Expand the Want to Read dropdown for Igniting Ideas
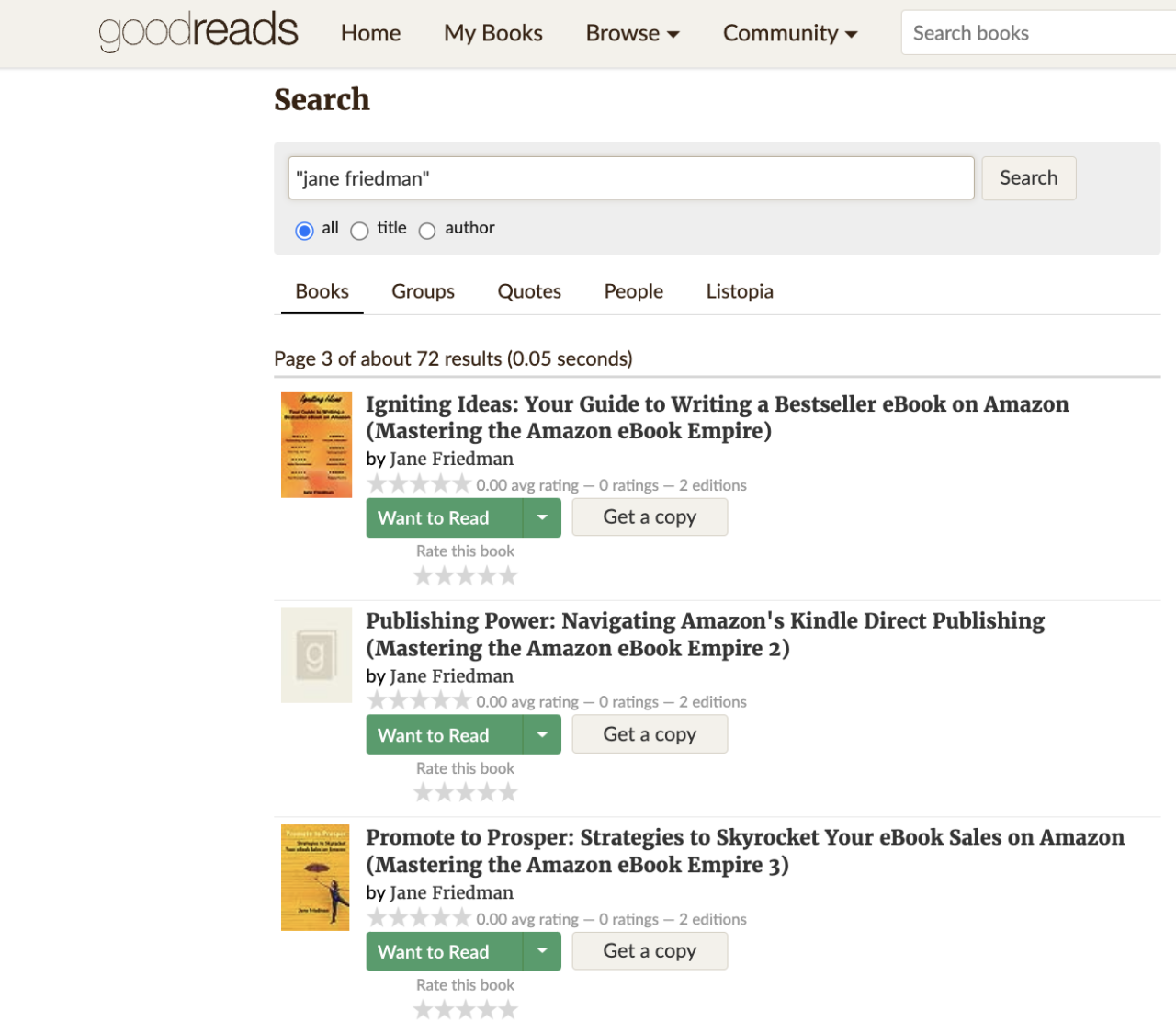The width and height of the screenshot is (1176, 1033). tap(542, 517)
